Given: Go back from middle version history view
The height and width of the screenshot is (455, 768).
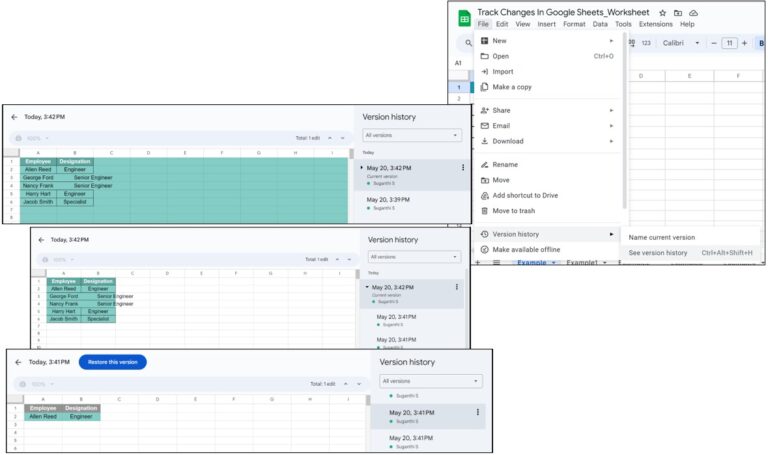Looking at the screenshot, I should [41, 240].
